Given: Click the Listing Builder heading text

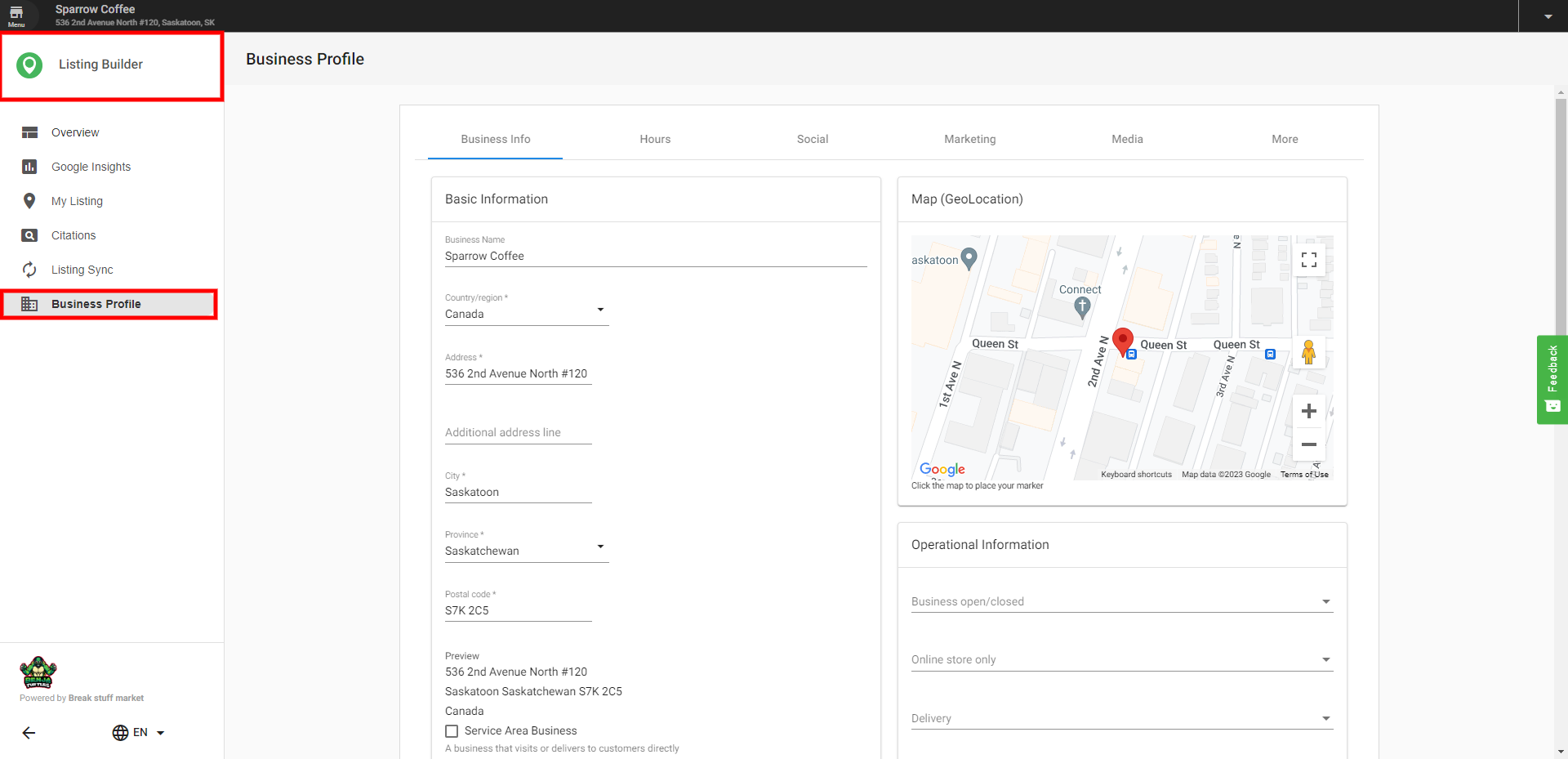Looking at the screenshot, I should pos(100,65).
